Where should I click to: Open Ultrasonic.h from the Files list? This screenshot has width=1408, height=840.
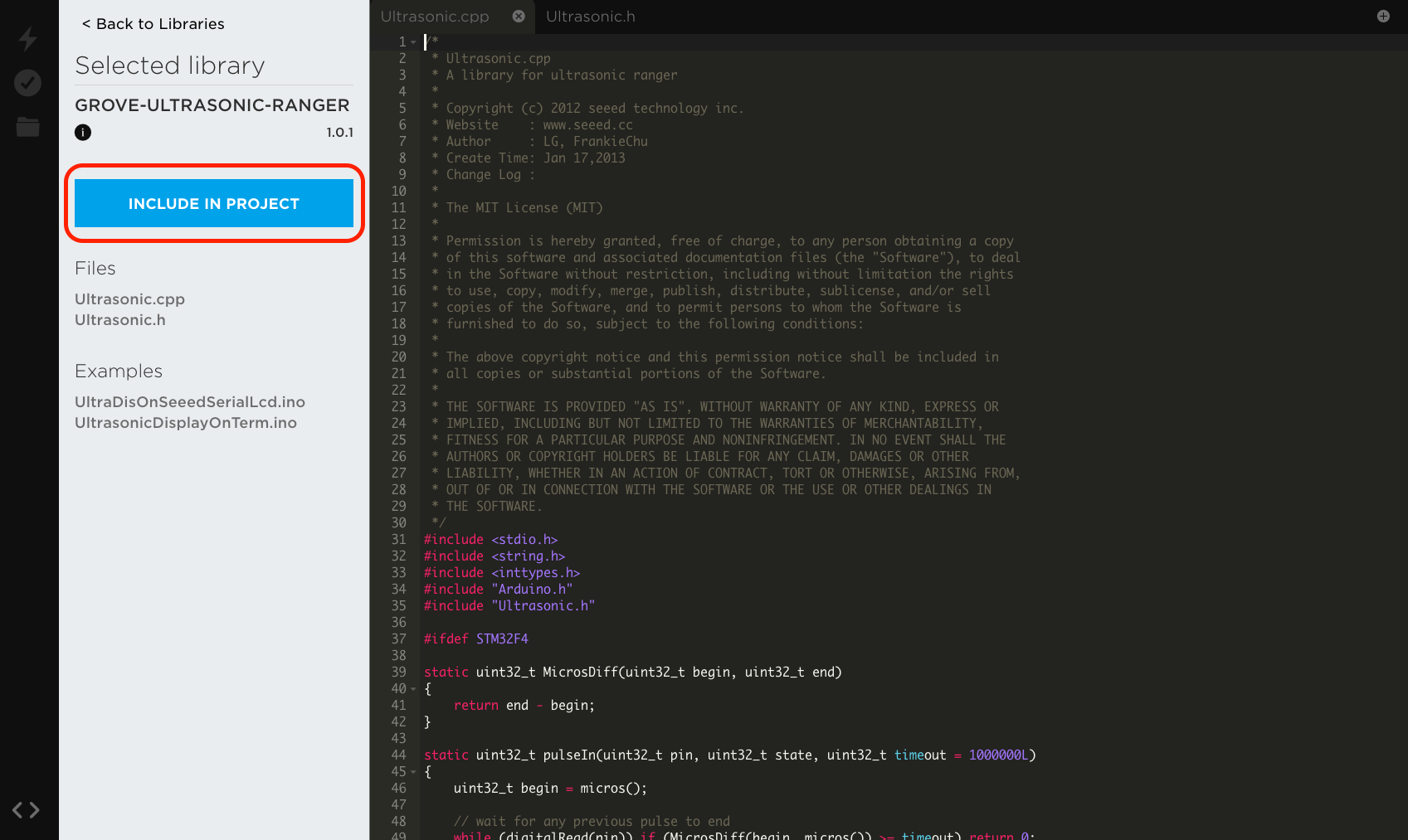120,320
